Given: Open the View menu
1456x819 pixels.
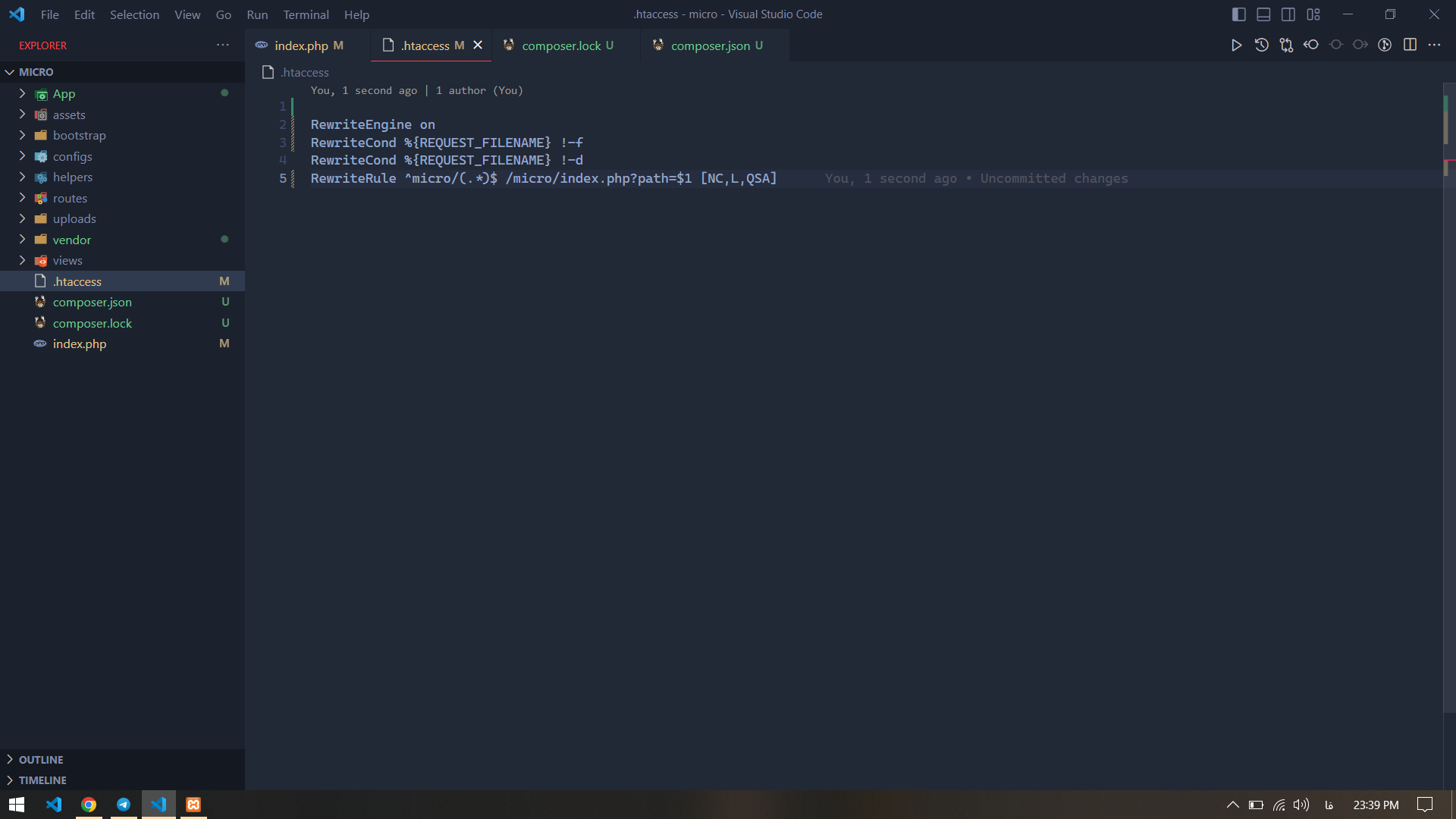Looking at the screenshot, I should tap(187, 14).
